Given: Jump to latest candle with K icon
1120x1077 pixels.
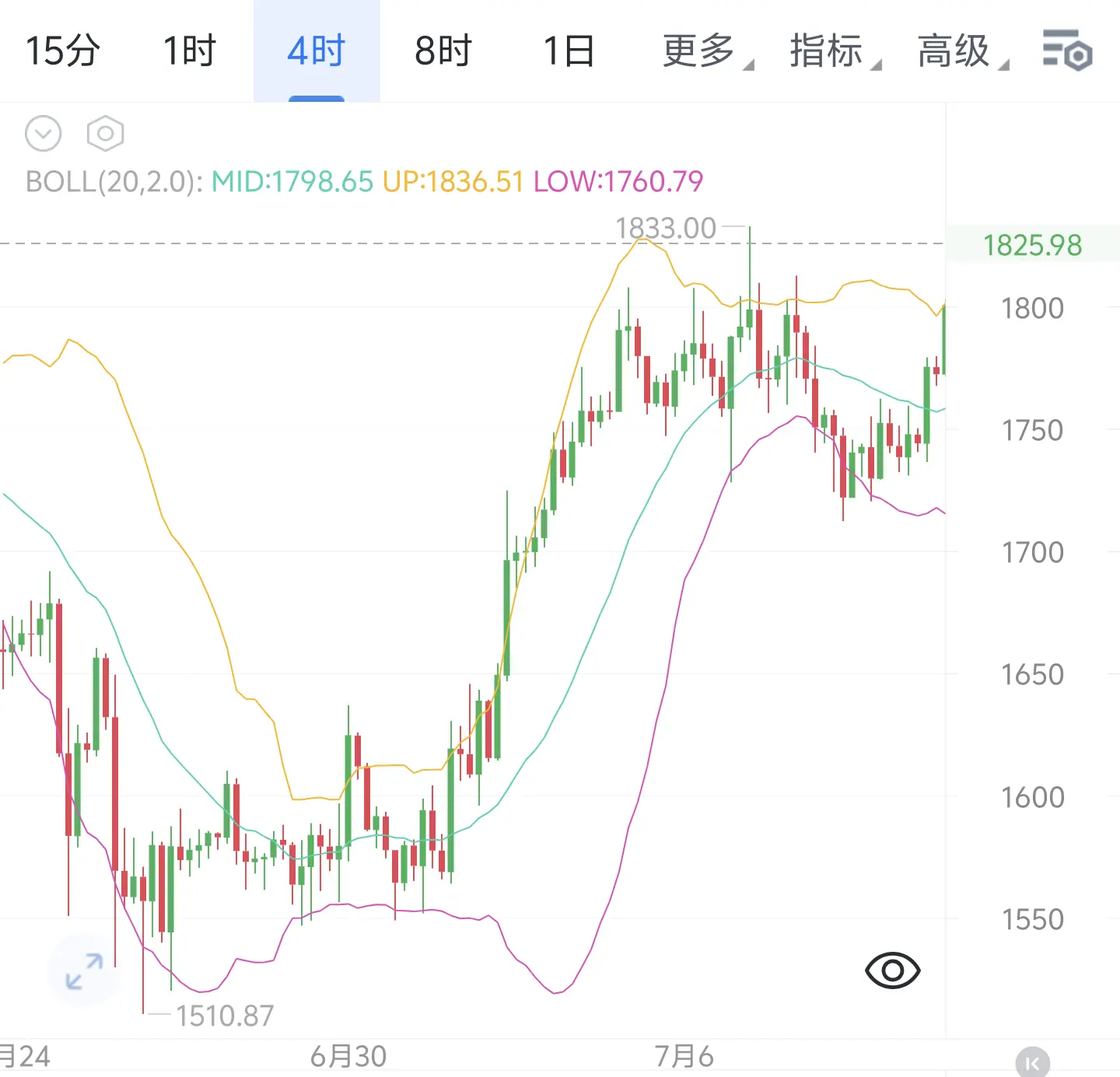Looking at the screenshot, I should [x=1032, y=1062].
